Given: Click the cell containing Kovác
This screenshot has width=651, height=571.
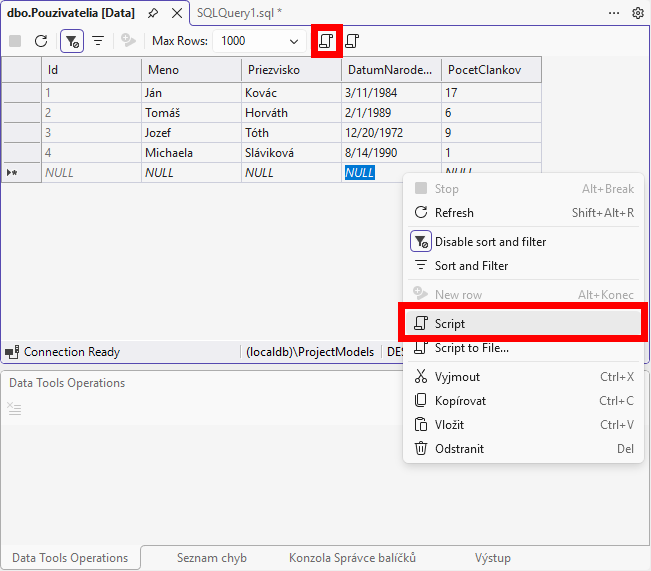Looking at the screenshot, I should click(291, 93).
